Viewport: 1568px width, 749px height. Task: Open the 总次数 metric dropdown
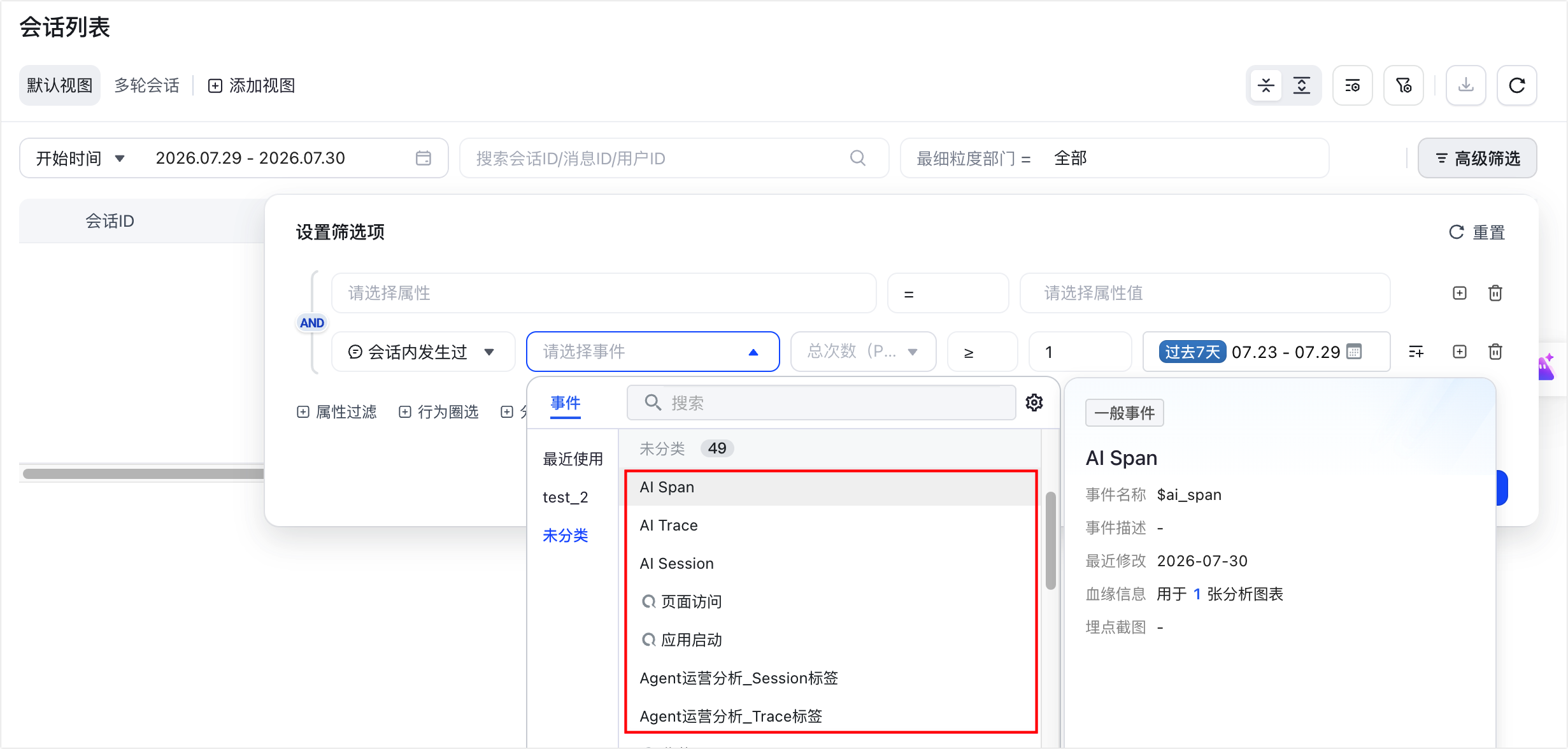click(x=863, y=352)
